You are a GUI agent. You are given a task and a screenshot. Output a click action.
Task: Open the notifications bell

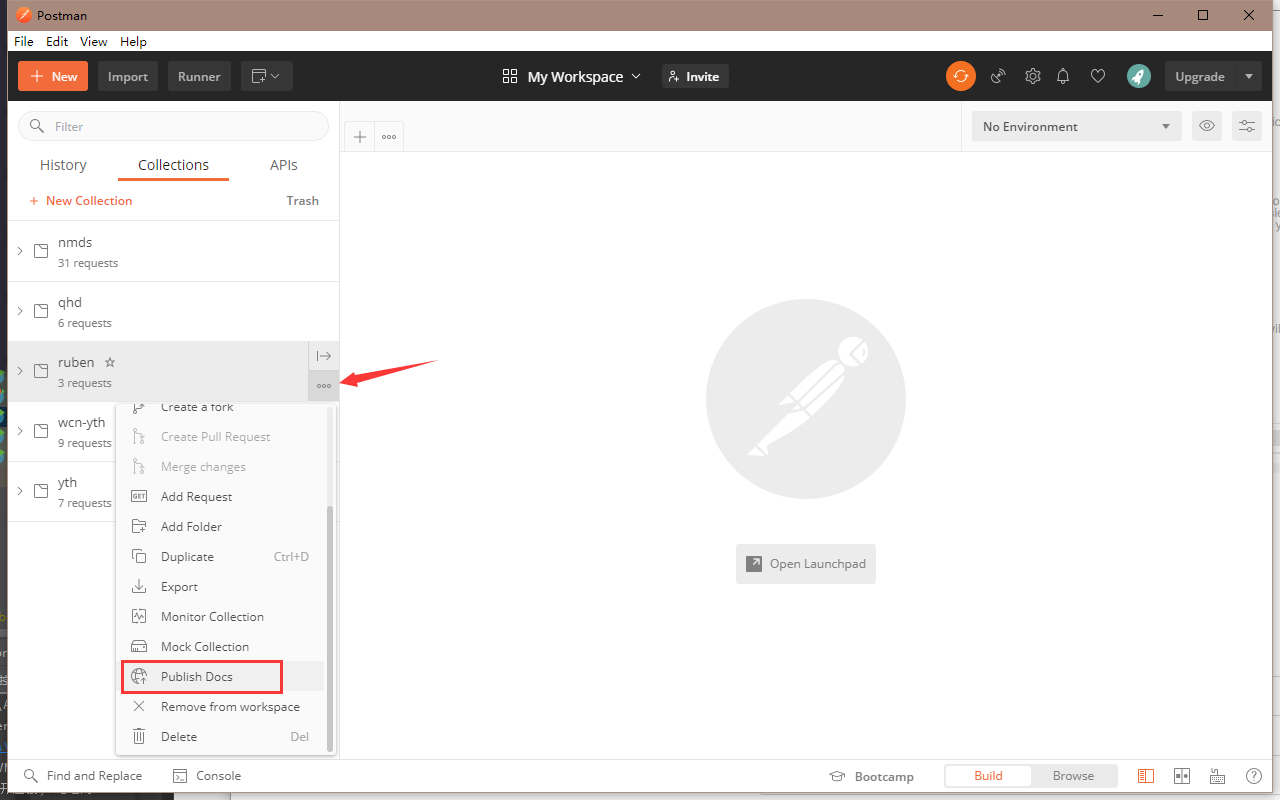click(1064, 76)
